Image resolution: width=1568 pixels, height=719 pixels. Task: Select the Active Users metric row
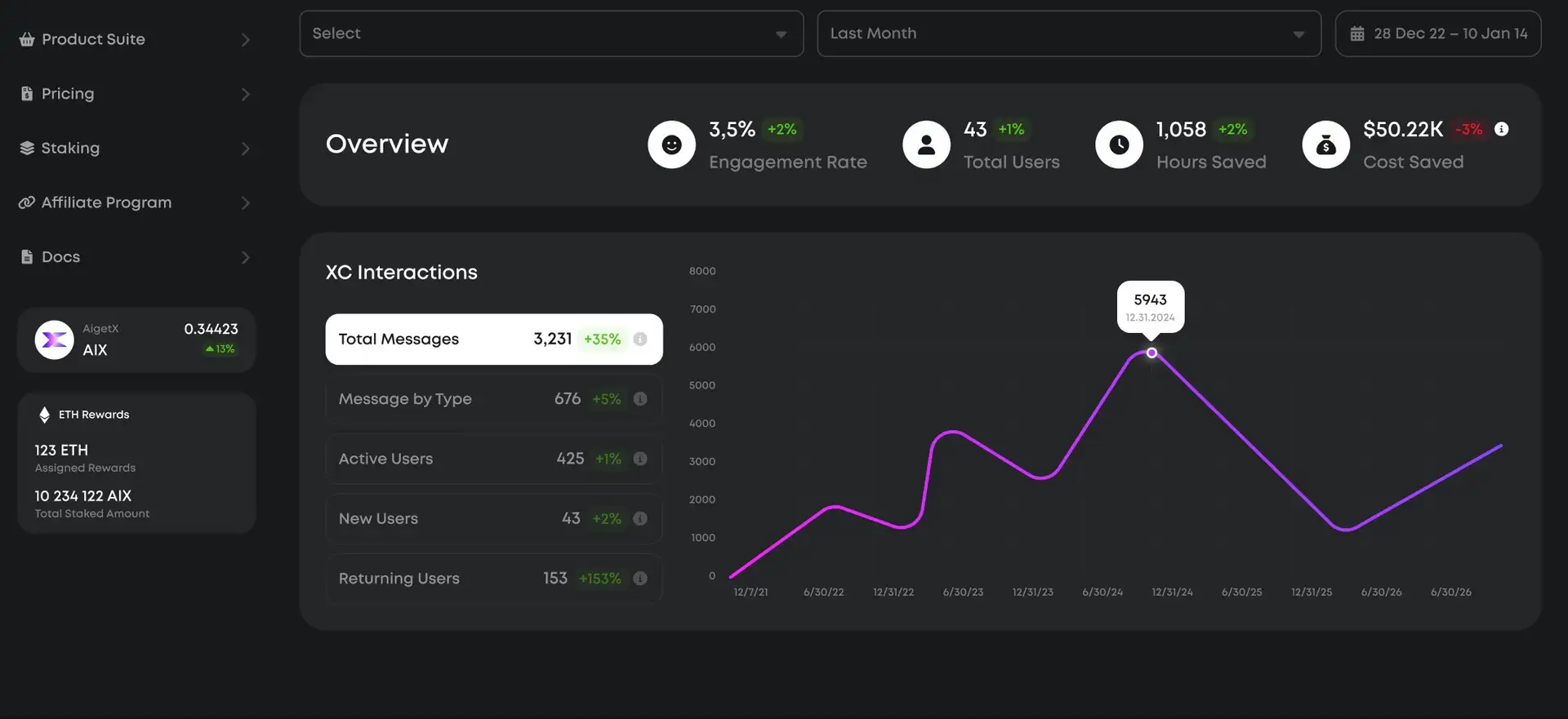pos(493,459)
